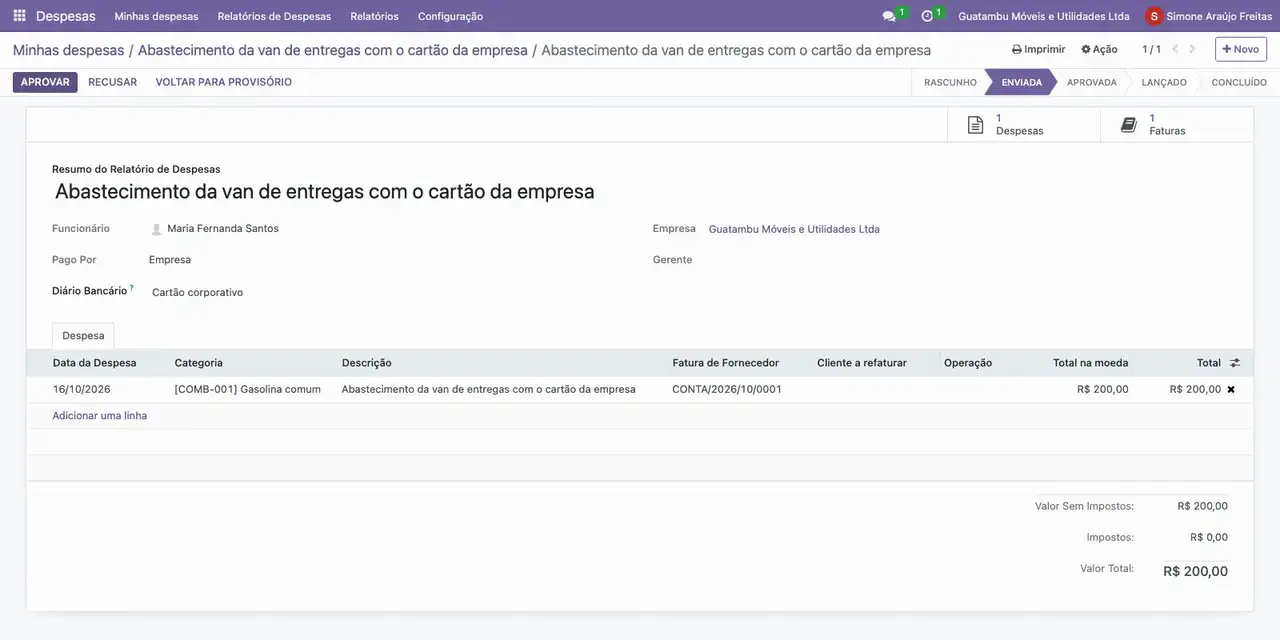Select the Aprovada status stage
Image resolution: width=1280 pixels, height=640 pixels.
coord(1091,82)
